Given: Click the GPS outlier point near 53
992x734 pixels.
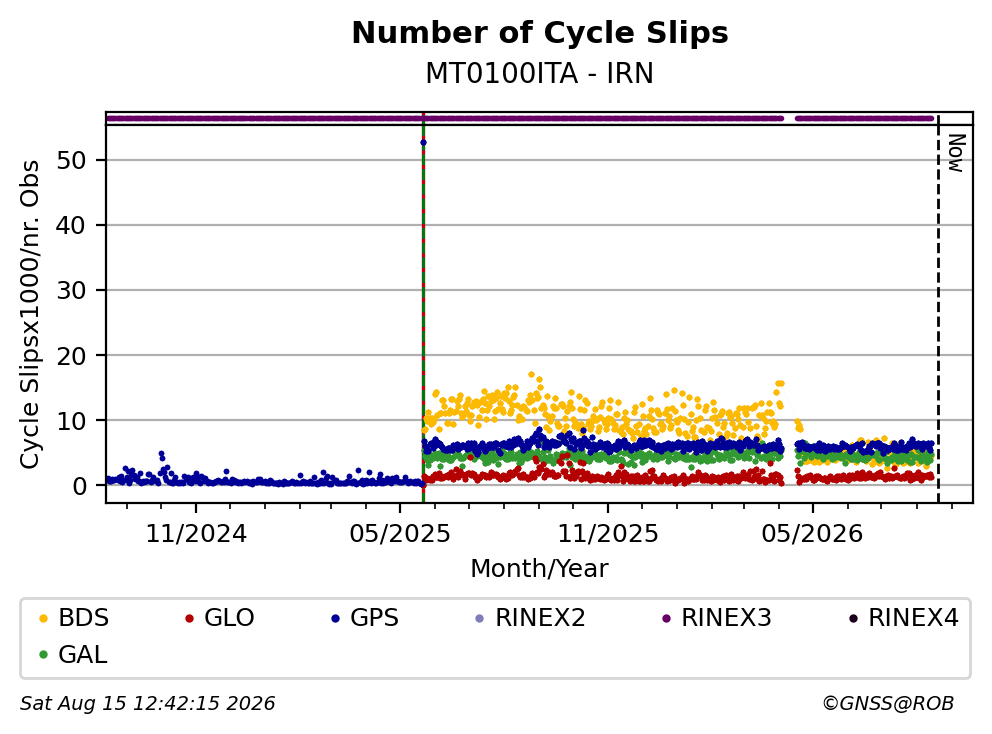Looking at the screenshot, I should click(x=423, y=142).
